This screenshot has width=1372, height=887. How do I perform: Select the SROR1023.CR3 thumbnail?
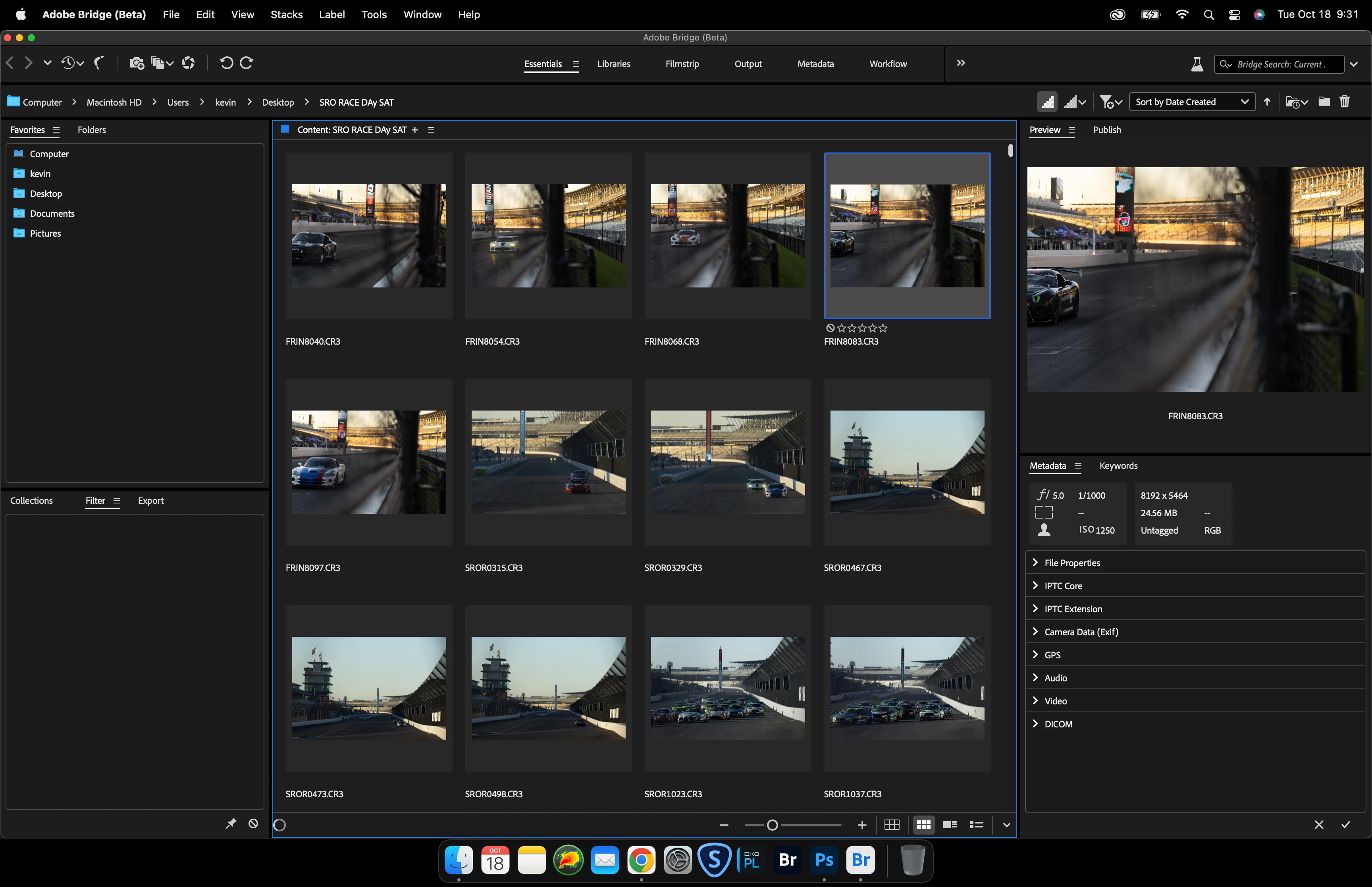coord(727,688)
